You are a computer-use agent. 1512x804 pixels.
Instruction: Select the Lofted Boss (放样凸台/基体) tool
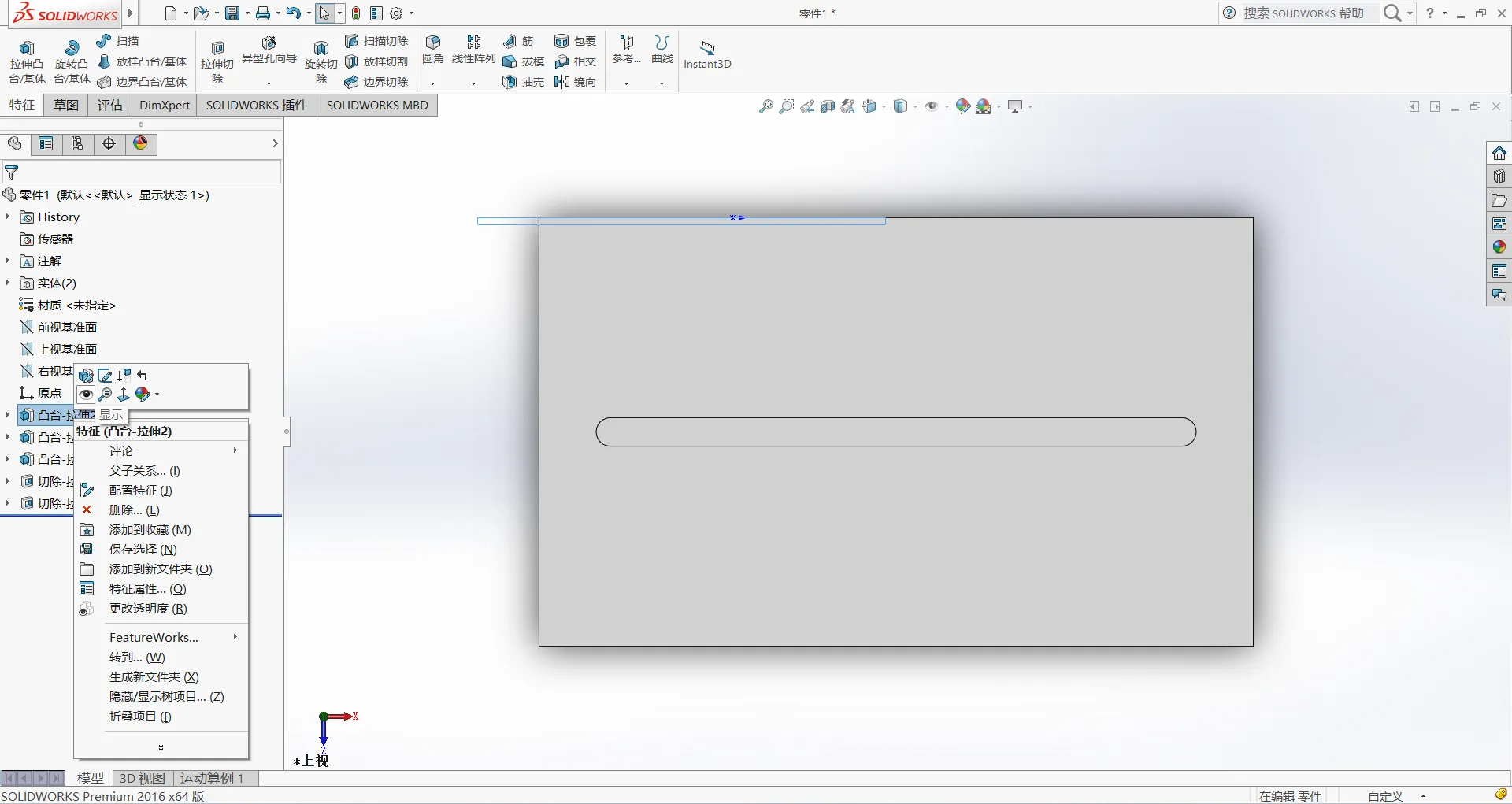[x=143, y=61]
